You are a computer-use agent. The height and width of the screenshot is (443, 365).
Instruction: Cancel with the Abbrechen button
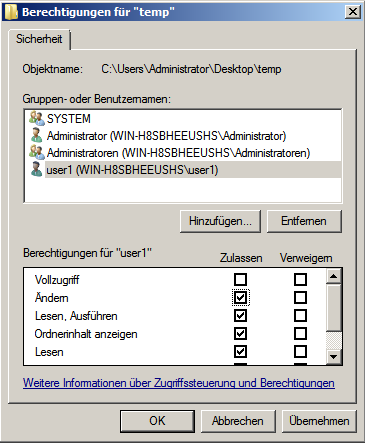(x=238, y=421)
